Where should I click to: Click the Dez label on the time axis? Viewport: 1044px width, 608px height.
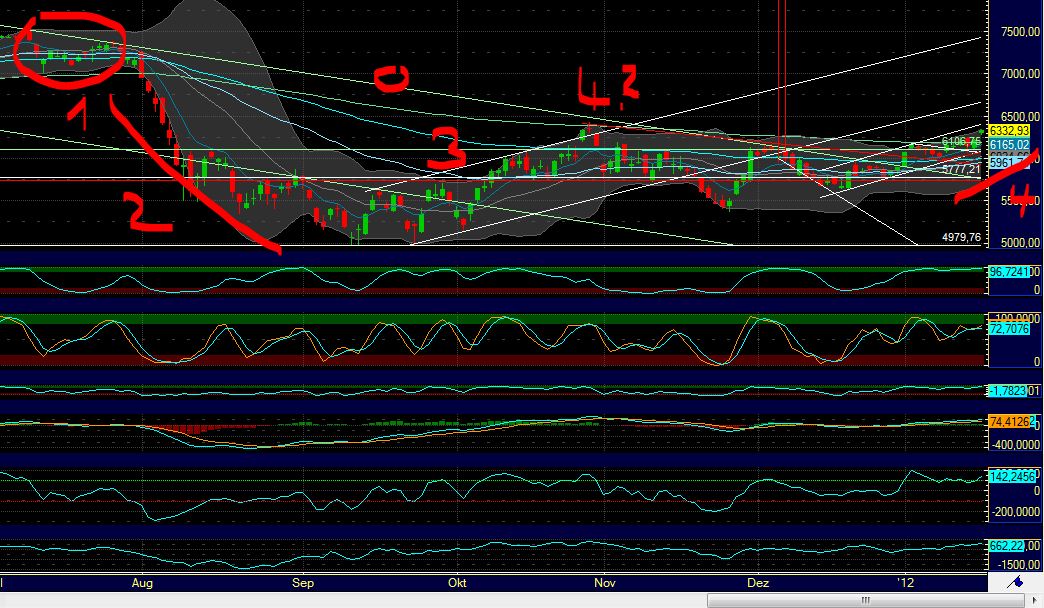tap(760, 583)
